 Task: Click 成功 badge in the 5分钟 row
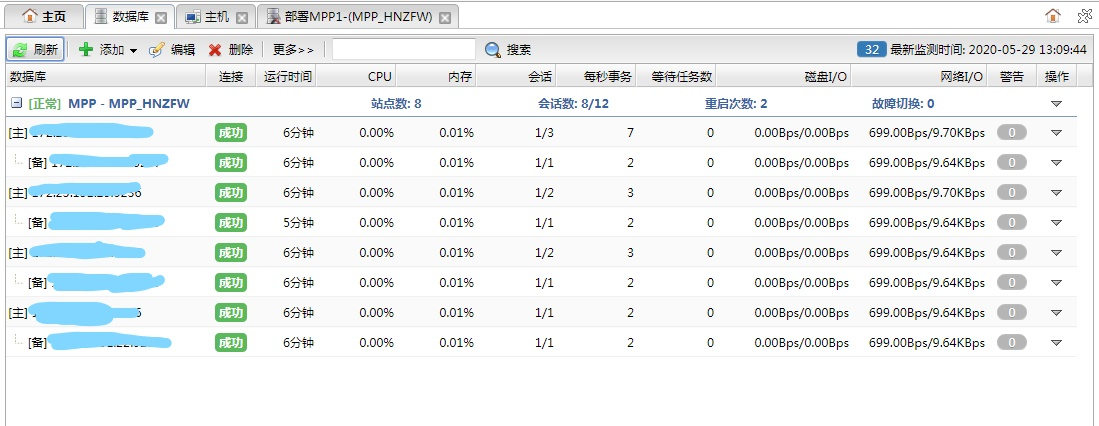click(231, 223)
